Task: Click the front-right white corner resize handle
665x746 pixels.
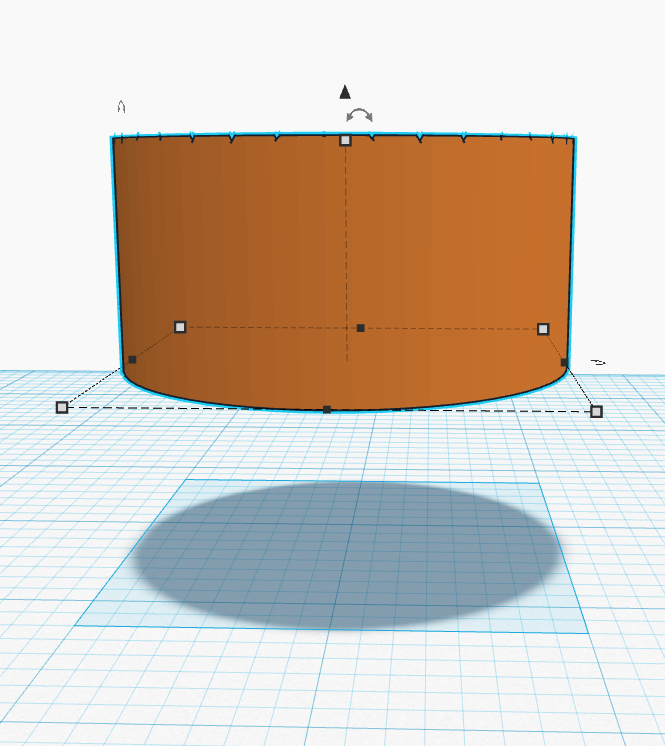Action: tap(596, 412)
